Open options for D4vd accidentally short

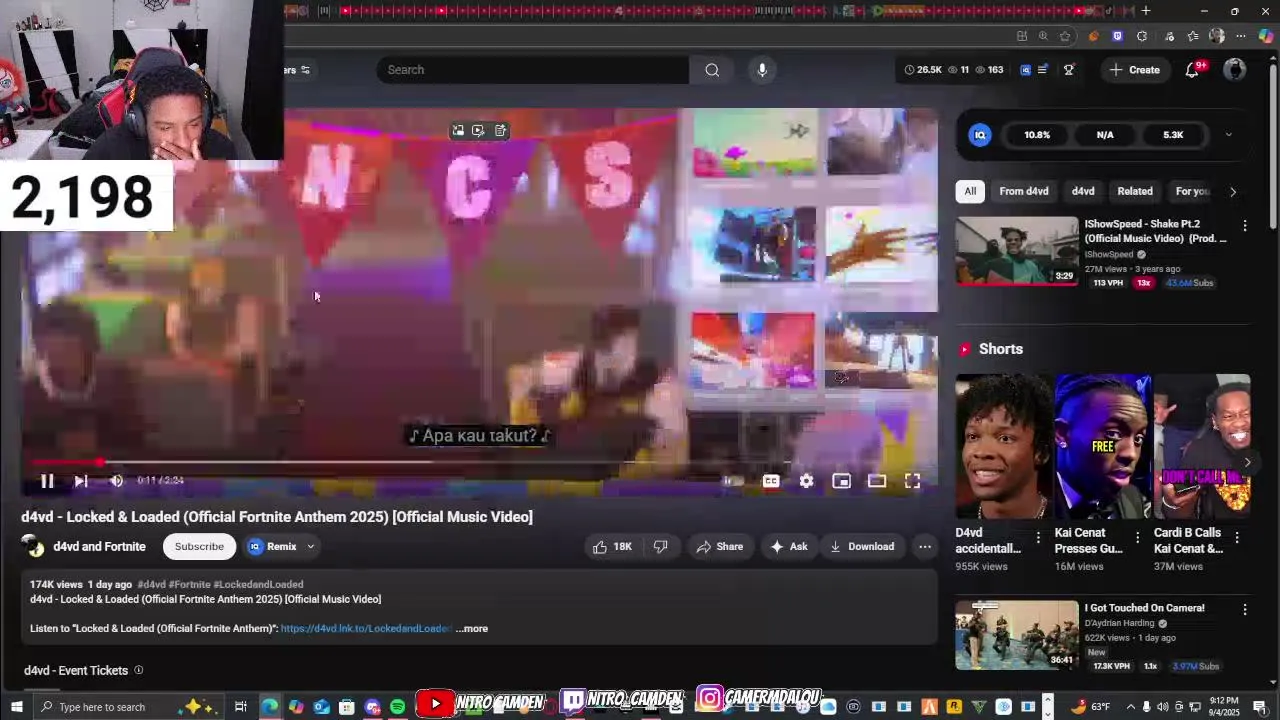click(x=1038, y=538)
